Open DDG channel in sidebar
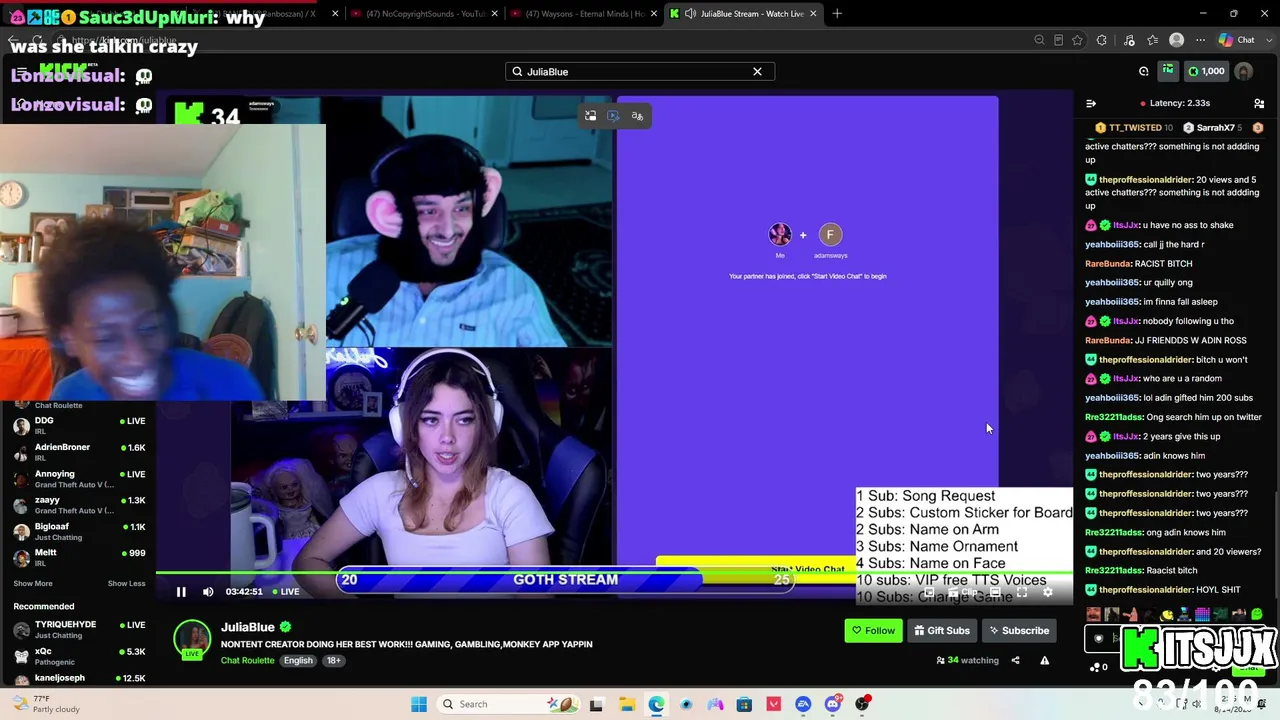 (x=80, y=425)
